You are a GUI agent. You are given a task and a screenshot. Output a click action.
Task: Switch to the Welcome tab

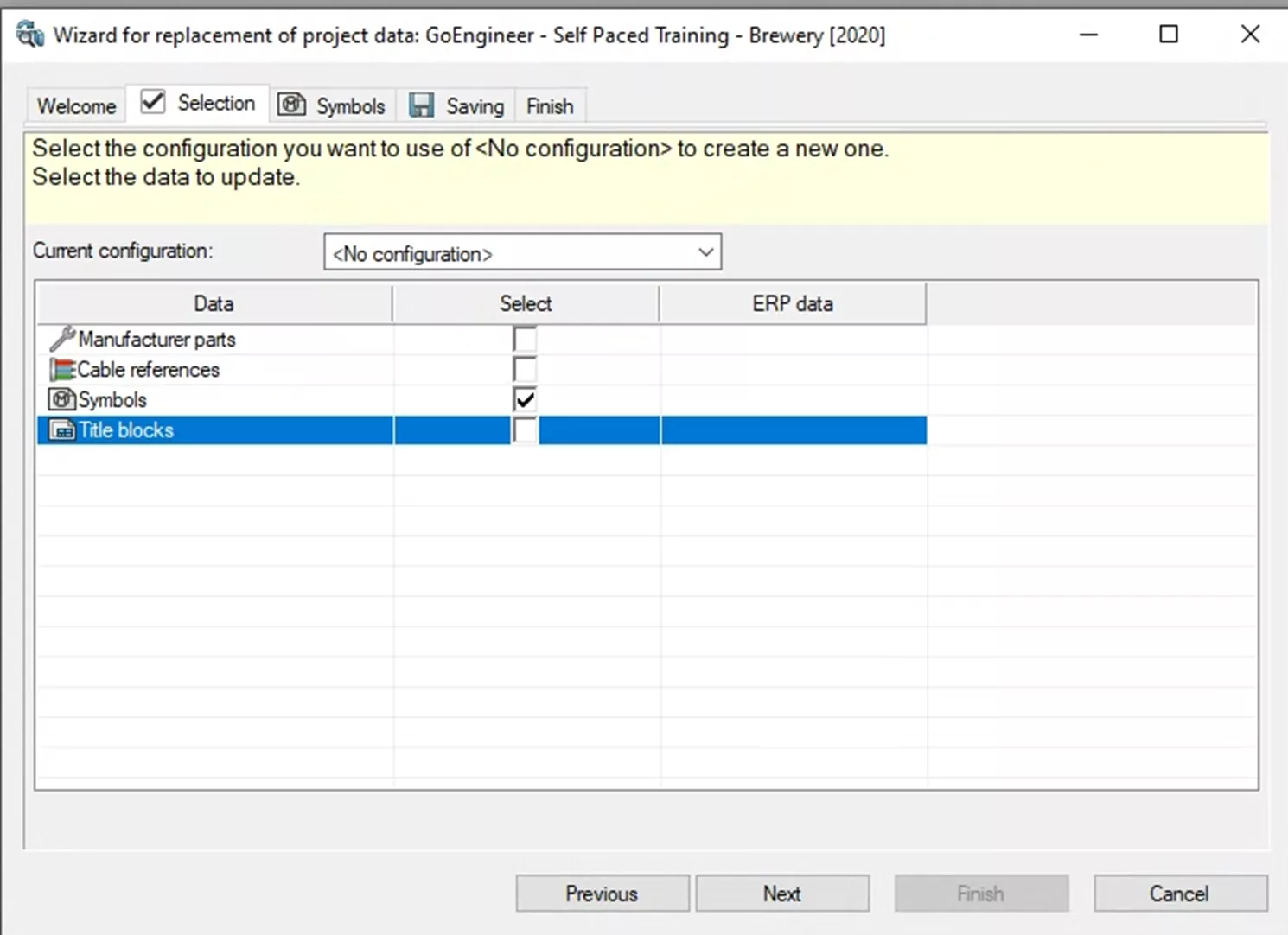[x=76, y=106]
